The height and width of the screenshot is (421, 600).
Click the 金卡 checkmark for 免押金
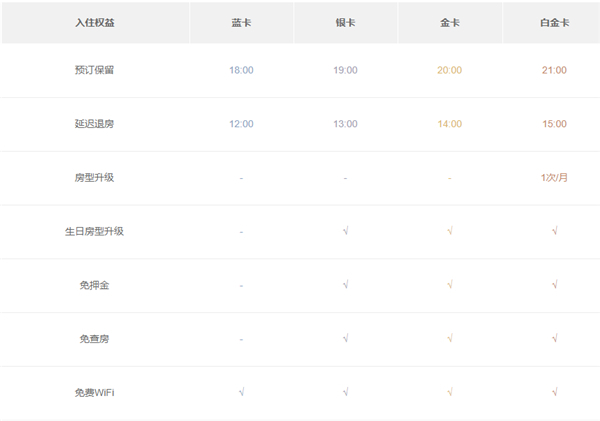[x=449, y=285]
